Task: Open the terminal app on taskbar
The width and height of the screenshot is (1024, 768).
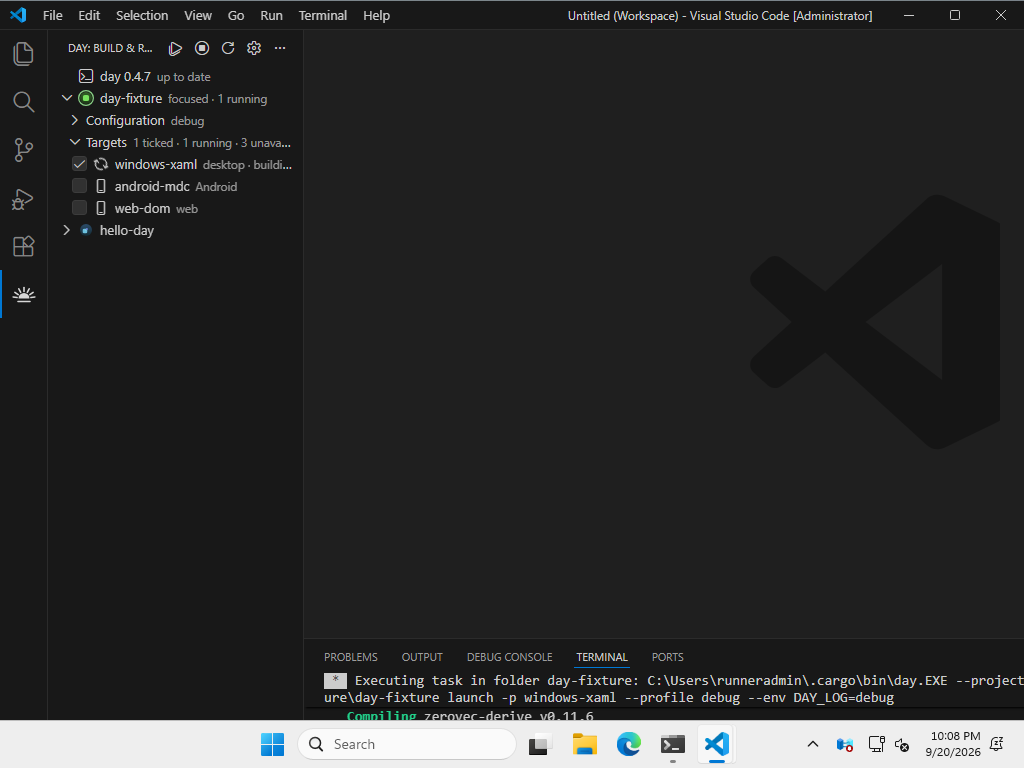Action: (x=673, y=744)
